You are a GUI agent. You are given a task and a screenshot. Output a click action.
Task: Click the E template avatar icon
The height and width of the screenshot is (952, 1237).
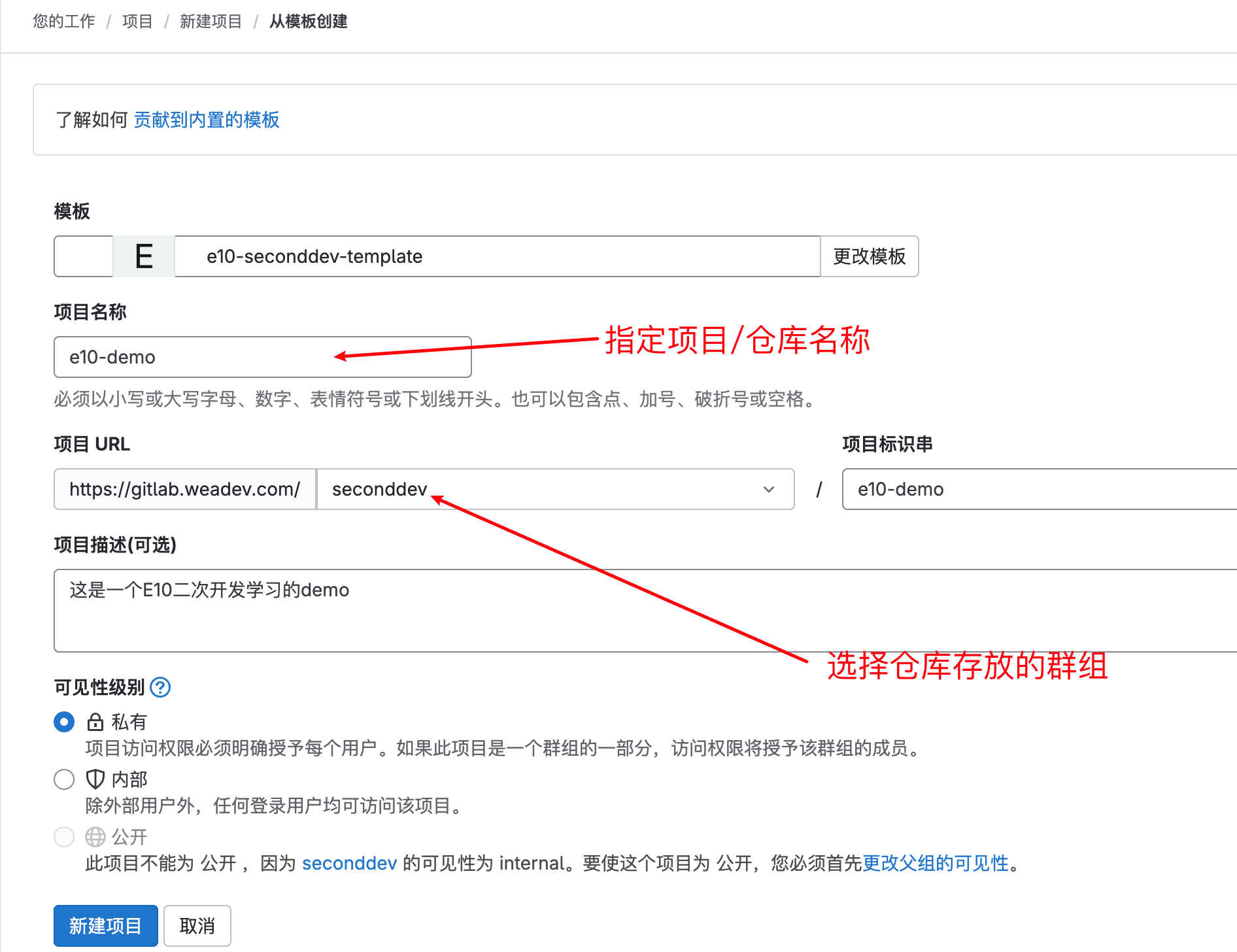(x=144, y=256)
